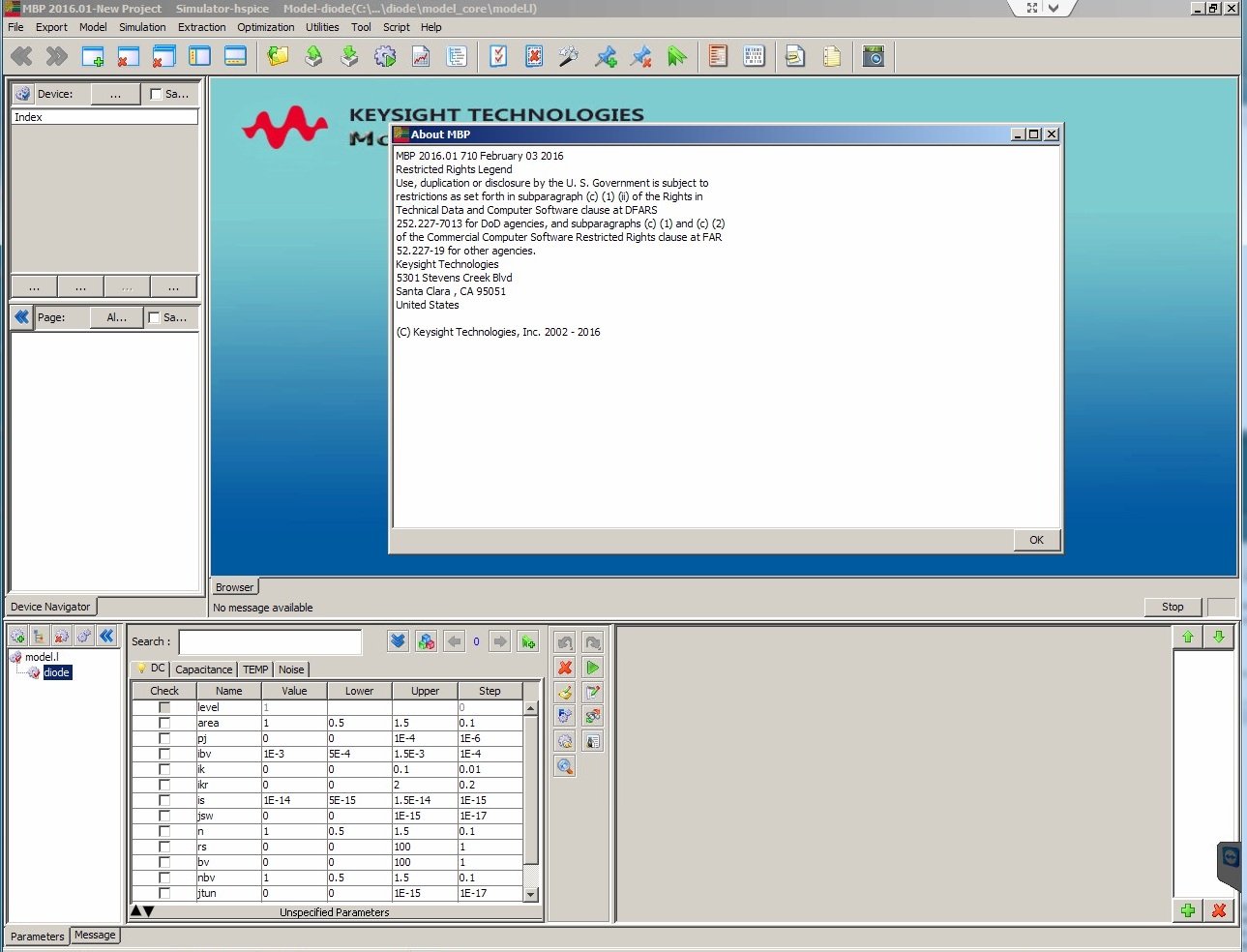The width and height of the screenshot is (1247, 952).
Task: Switch to the TEMP parameter tab
Action: coord(255,669)
